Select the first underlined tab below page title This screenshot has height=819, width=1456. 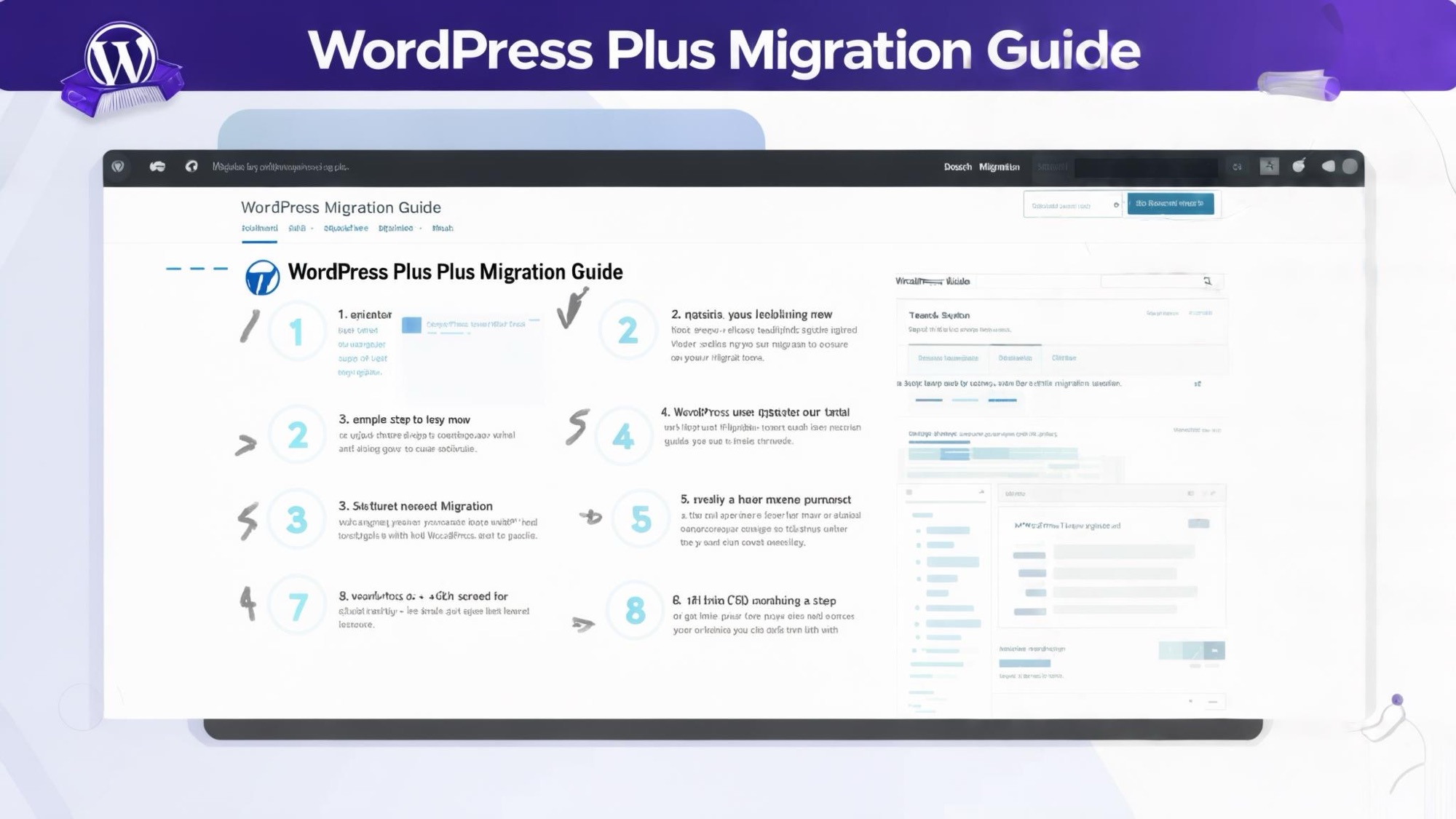pos(259,229)
